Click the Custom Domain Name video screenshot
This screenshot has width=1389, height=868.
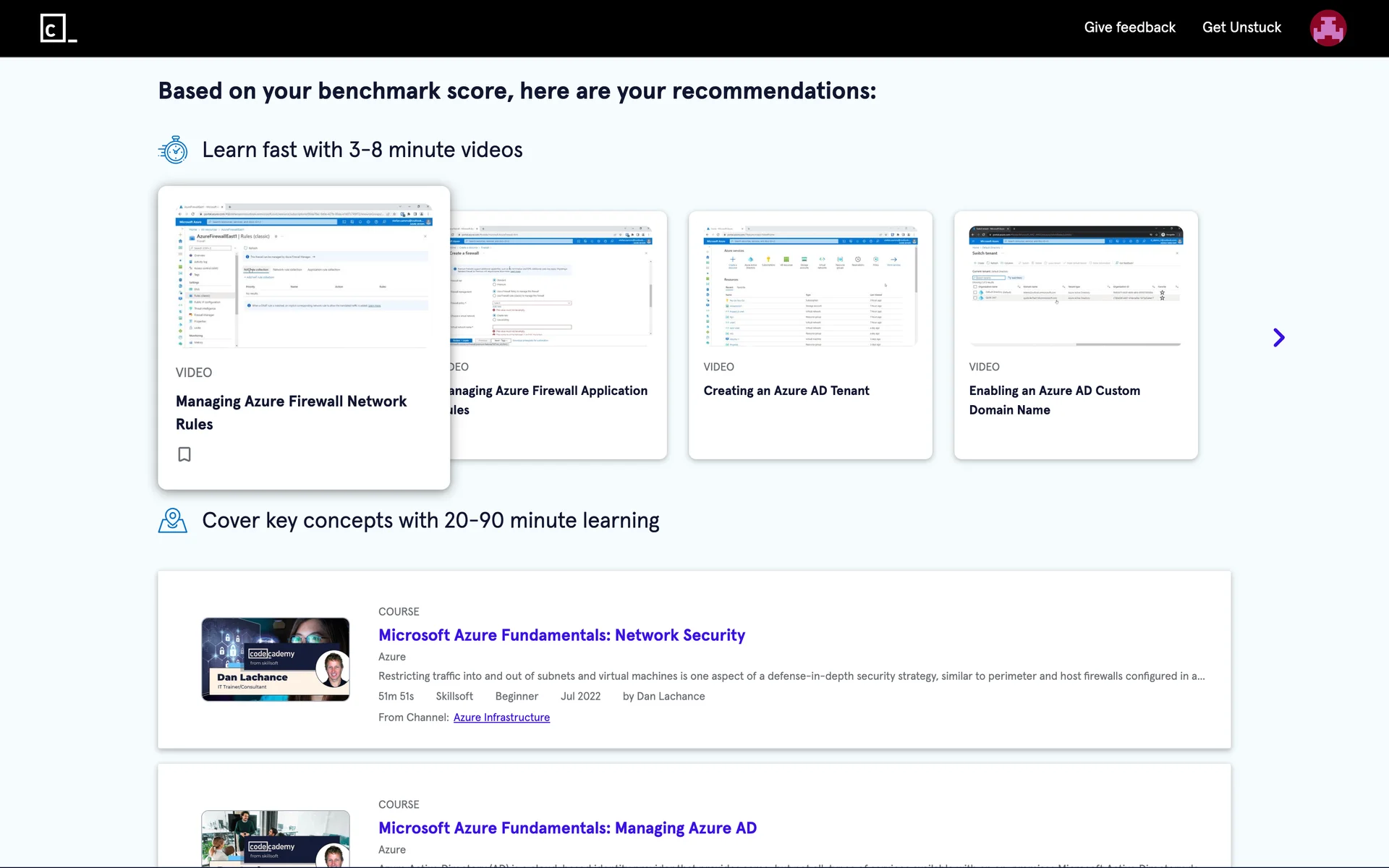coord(1076,286)
